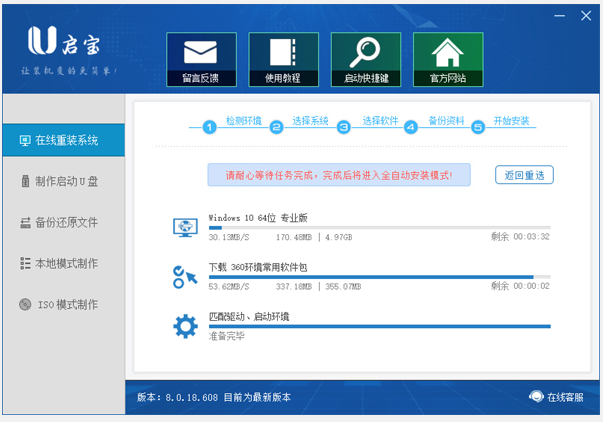This screenshot has width=603, height=422.
Task: Click the 360环境常用软件包 checklist cursor icon
Action: pos(185,277)
